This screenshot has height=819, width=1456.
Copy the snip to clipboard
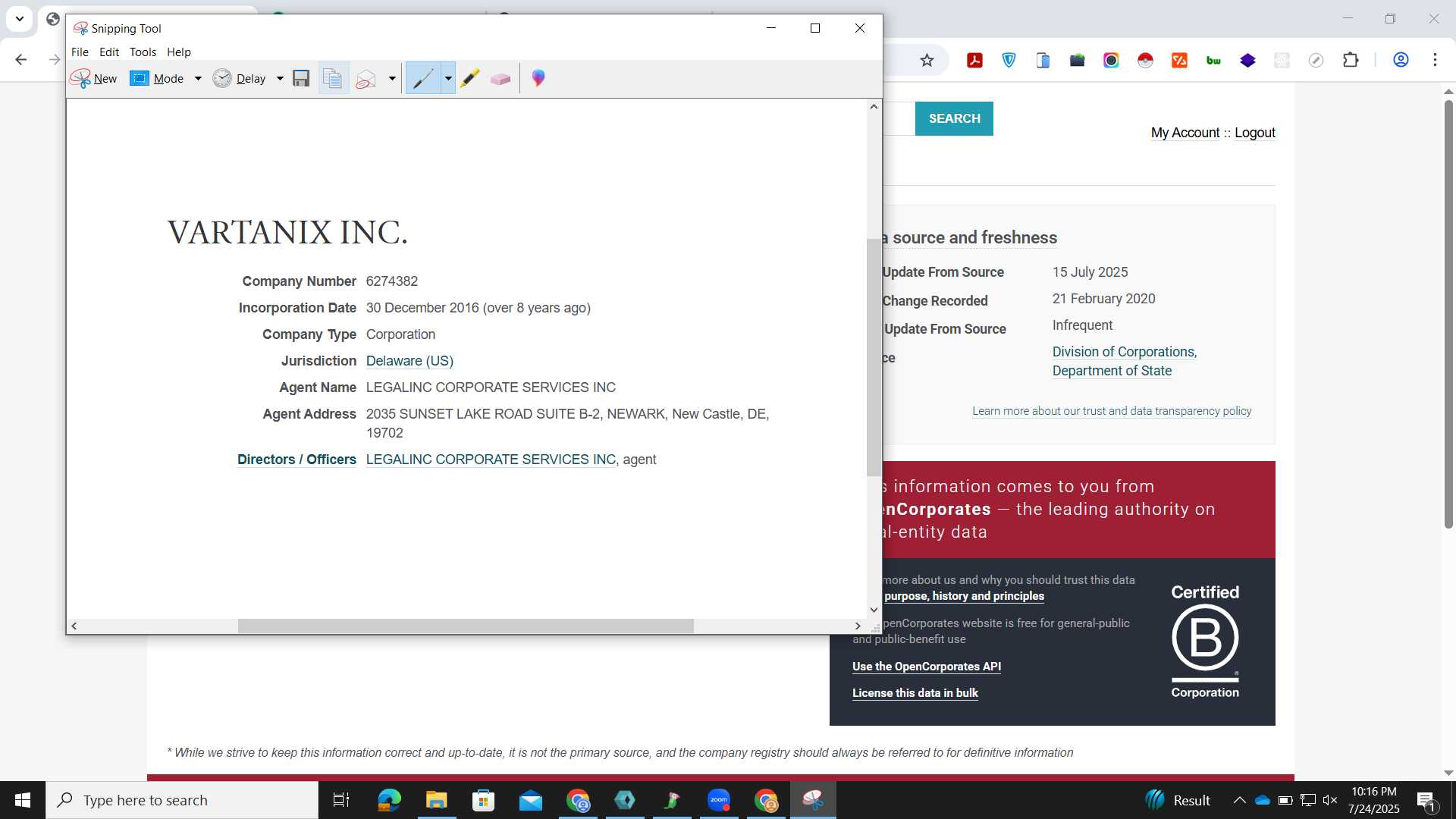(333, 78)
